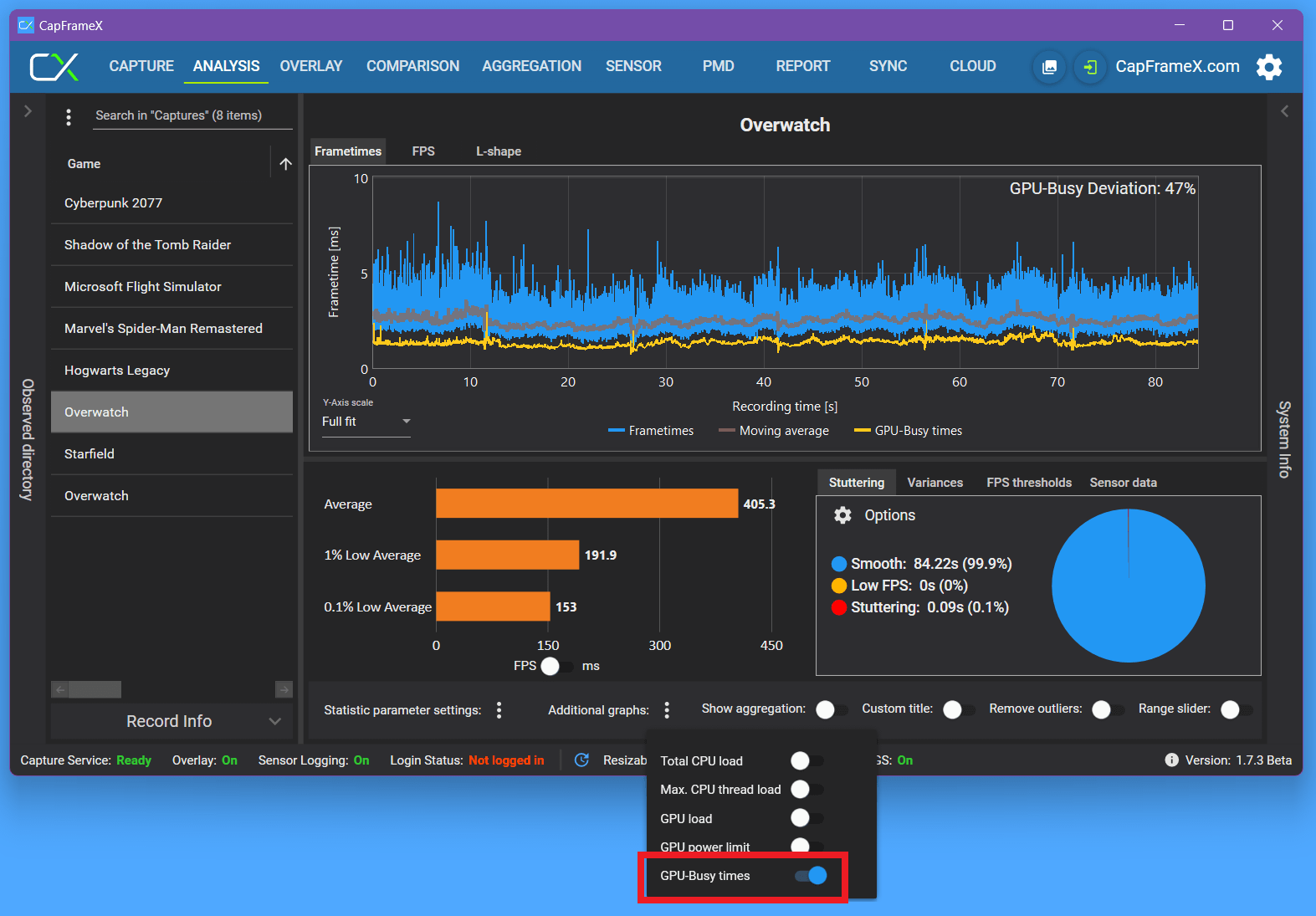The width and height of the screenshot is (1316, 916).
Task: Disable GPU-Busy times toggle
Action: tap(811, 876)
